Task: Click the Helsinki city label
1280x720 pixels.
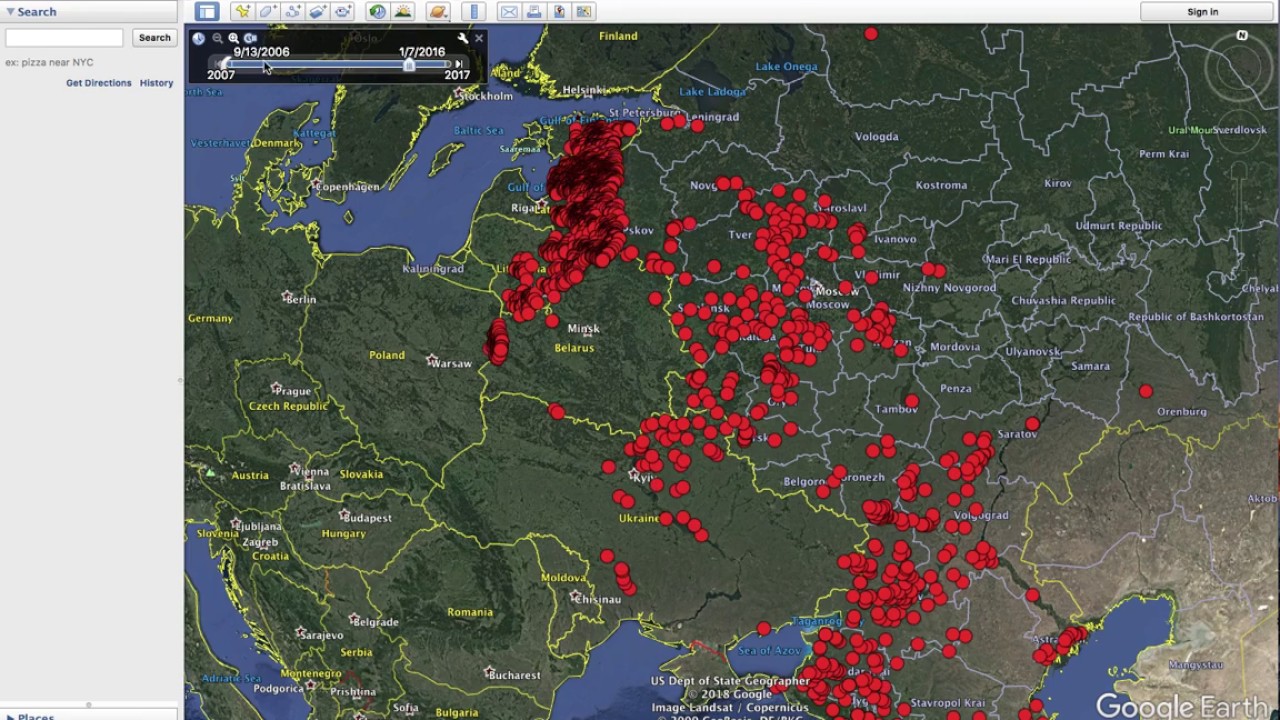Action: [x=584, y=89]
